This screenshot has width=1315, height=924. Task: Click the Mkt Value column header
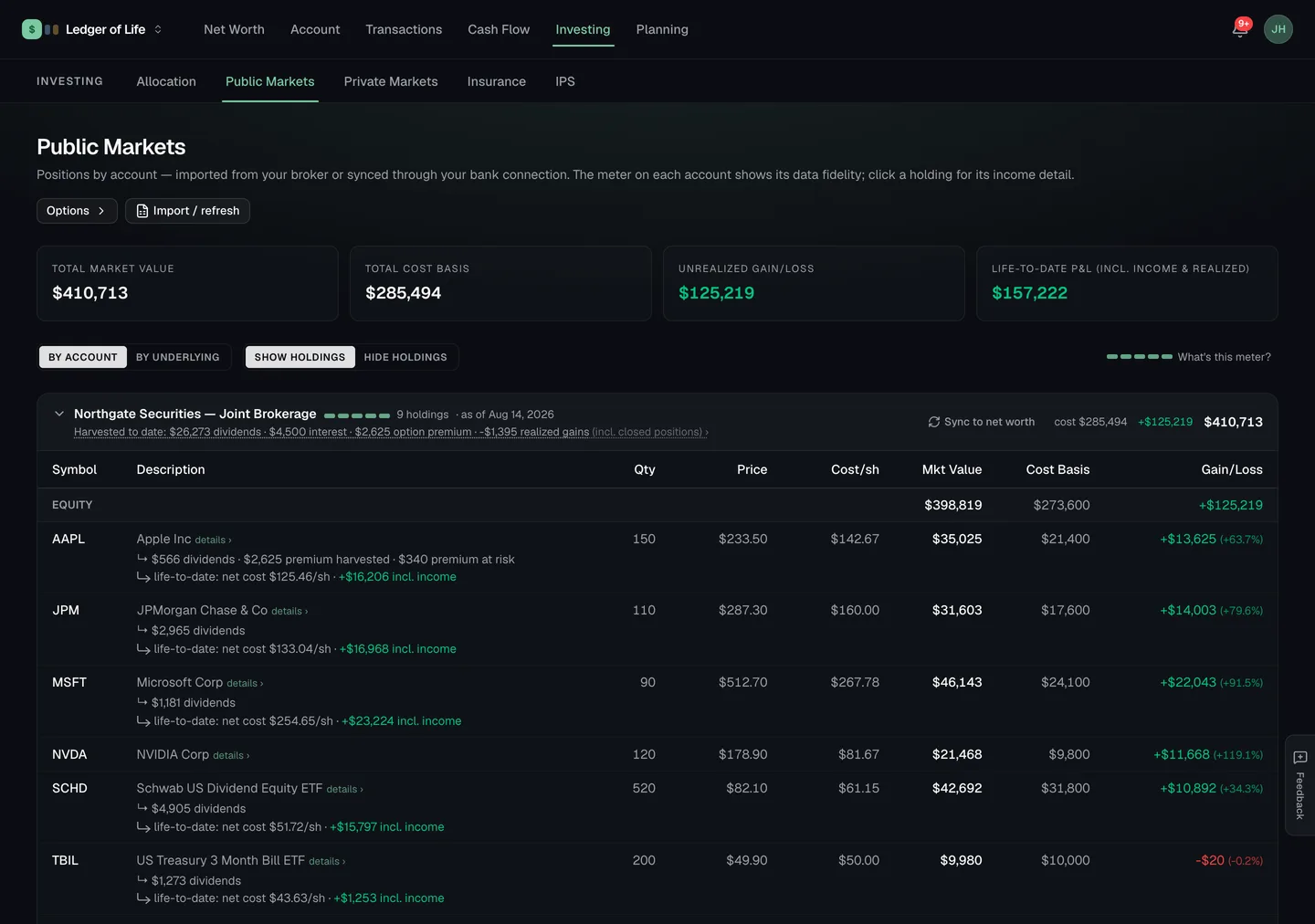coord(952,469)
